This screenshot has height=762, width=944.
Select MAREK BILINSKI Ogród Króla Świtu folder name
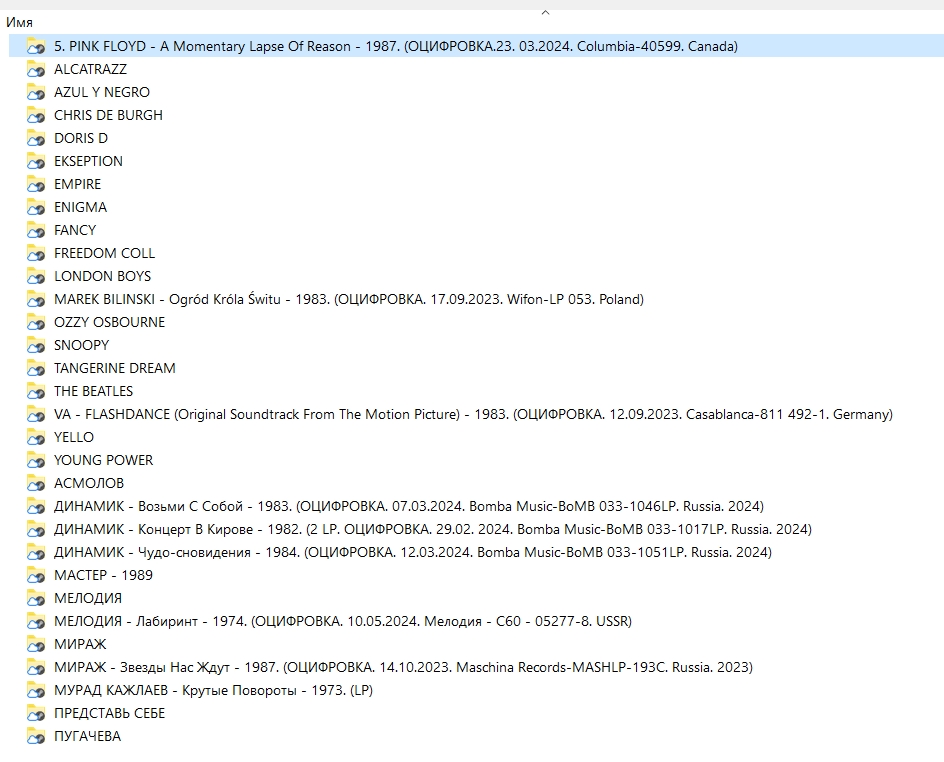click(349, 299)
